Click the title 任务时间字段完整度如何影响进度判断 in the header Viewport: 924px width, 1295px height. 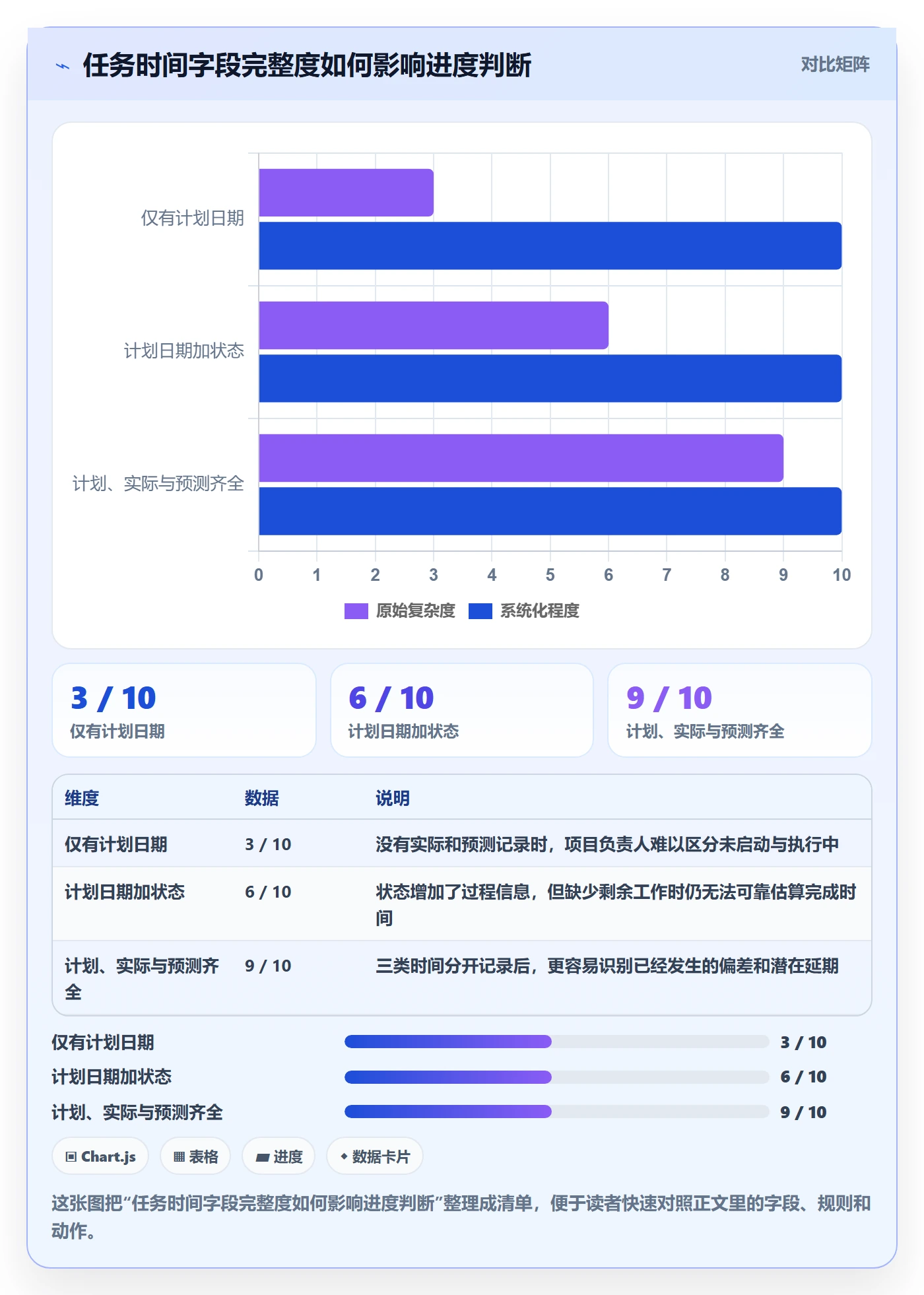click(307, 65)
